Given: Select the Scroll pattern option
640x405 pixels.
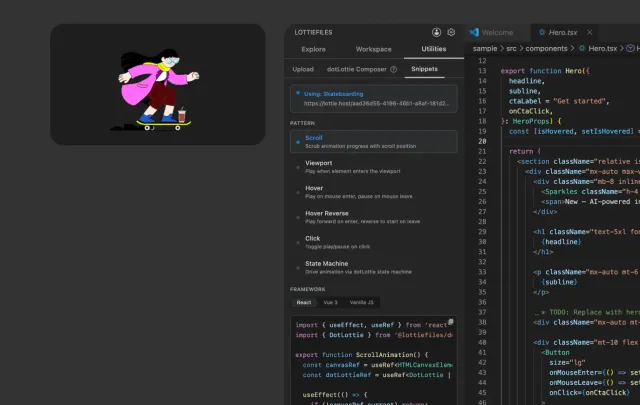Looking at the screenshot, I should tap(373, 142).
